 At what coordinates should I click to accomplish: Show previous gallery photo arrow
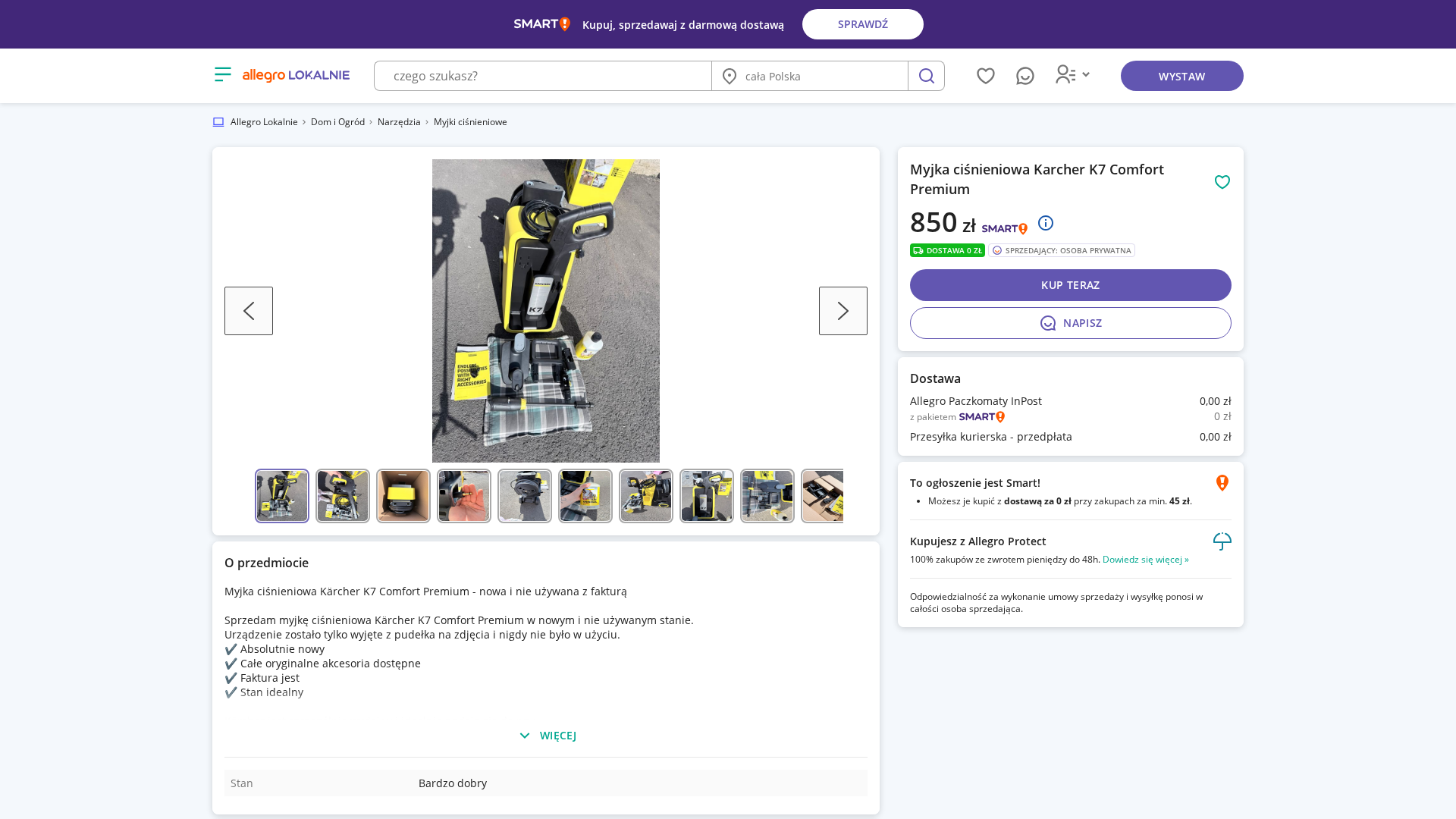[x=249, y=311]
